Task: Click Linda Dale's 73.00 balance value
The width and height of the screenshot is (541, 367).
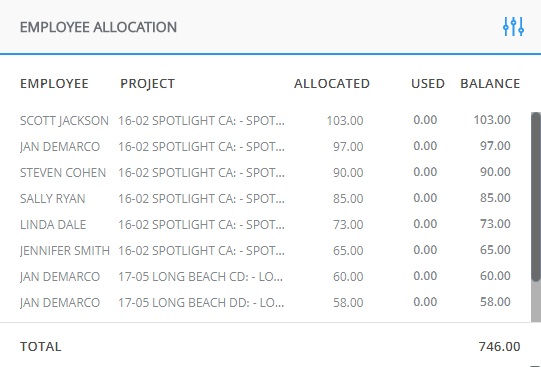Action: 495,224
